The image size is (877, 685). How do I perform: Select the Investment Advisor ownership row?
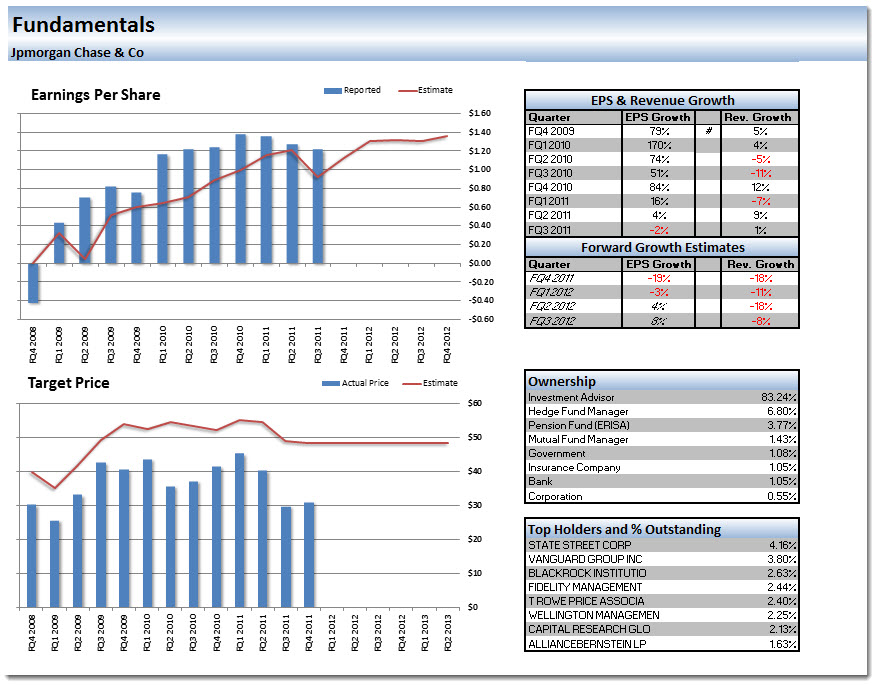662,397
